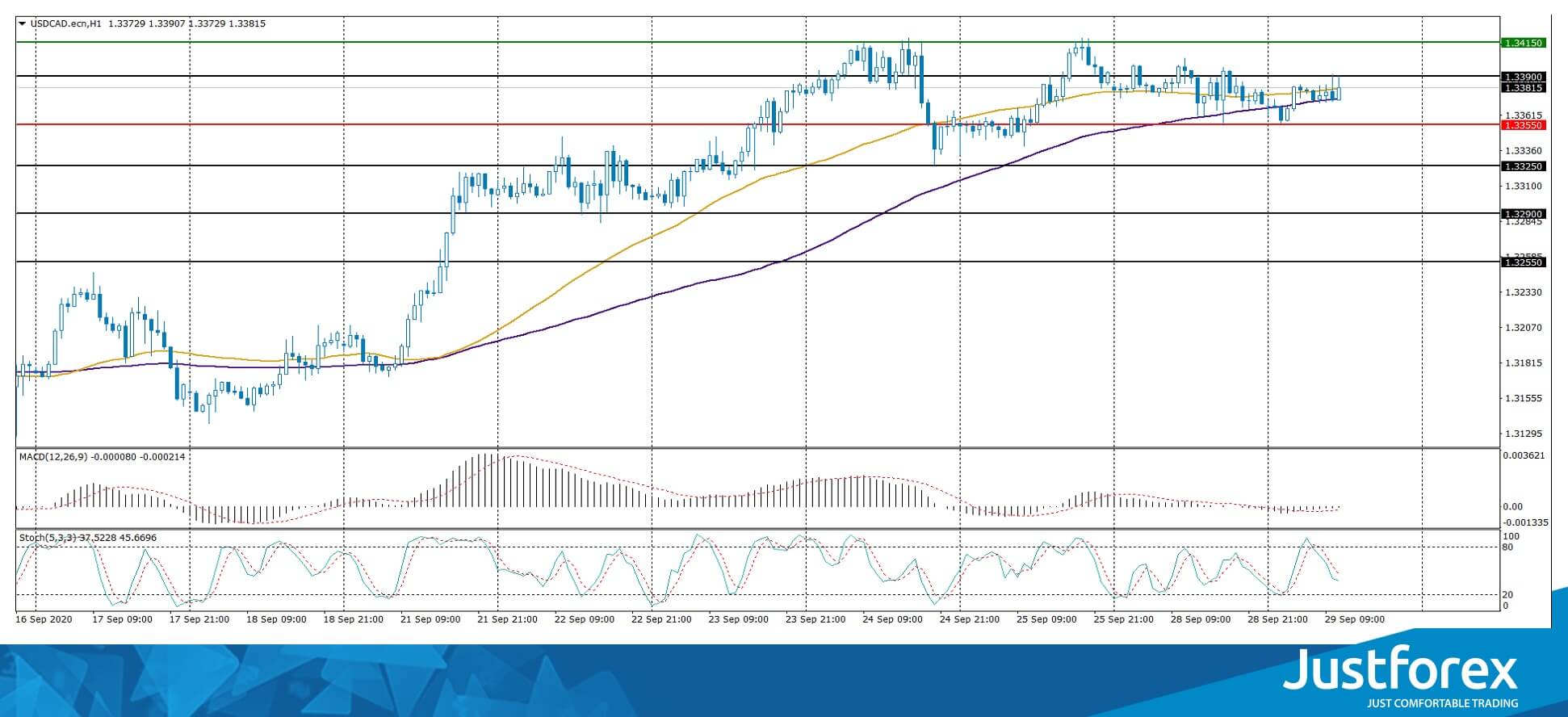Select the 1.32900 price level label

[x=1523, y=214]
